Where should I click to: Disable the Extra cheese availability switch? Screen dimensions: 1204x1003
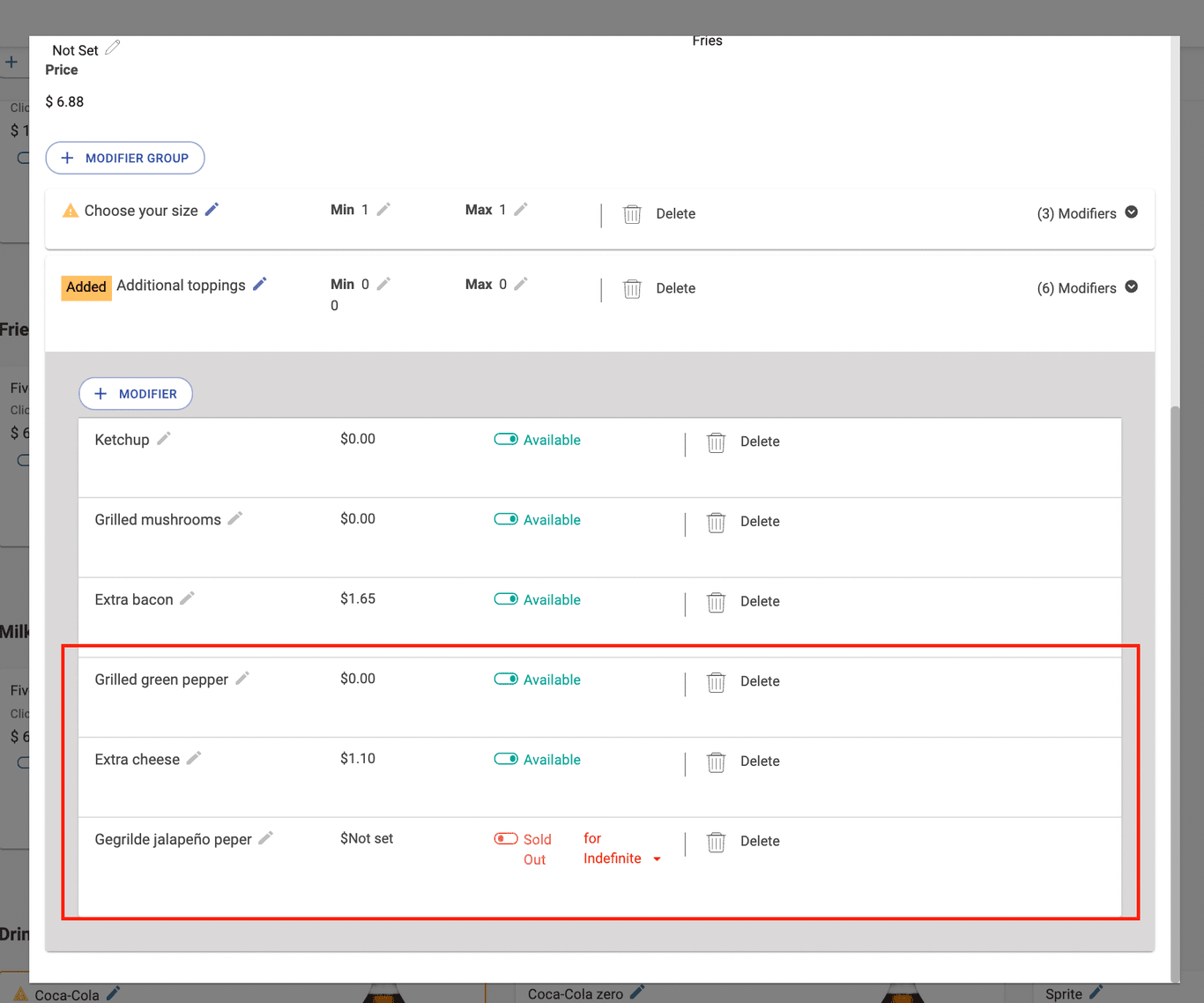pos(506,759)
